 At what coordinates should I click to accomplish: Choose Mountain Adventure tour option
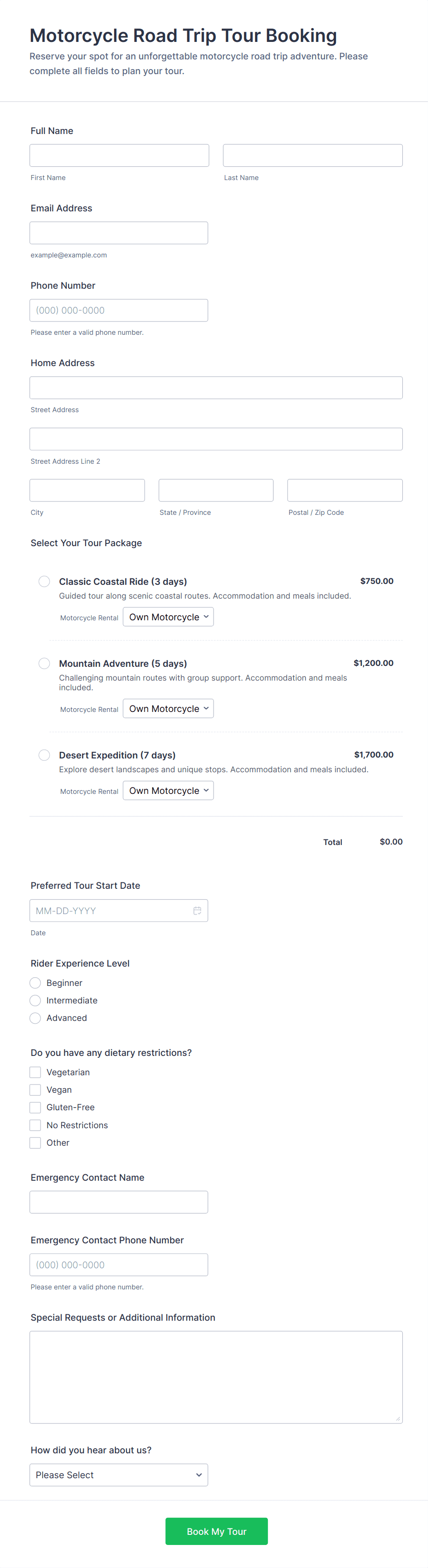(44, 664)
